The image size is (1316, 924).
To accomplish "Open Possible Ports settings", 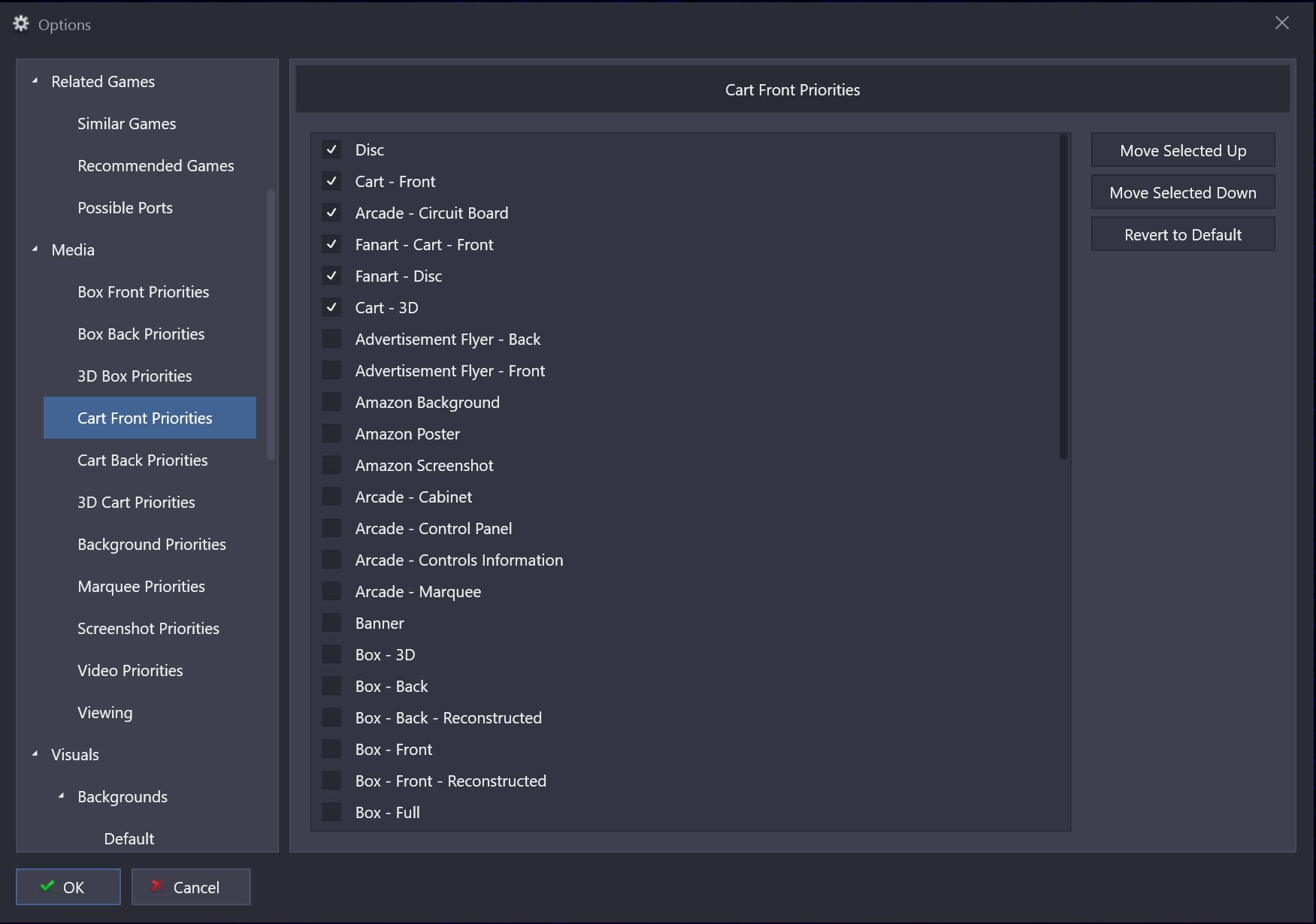I will (x=125, y=207).
